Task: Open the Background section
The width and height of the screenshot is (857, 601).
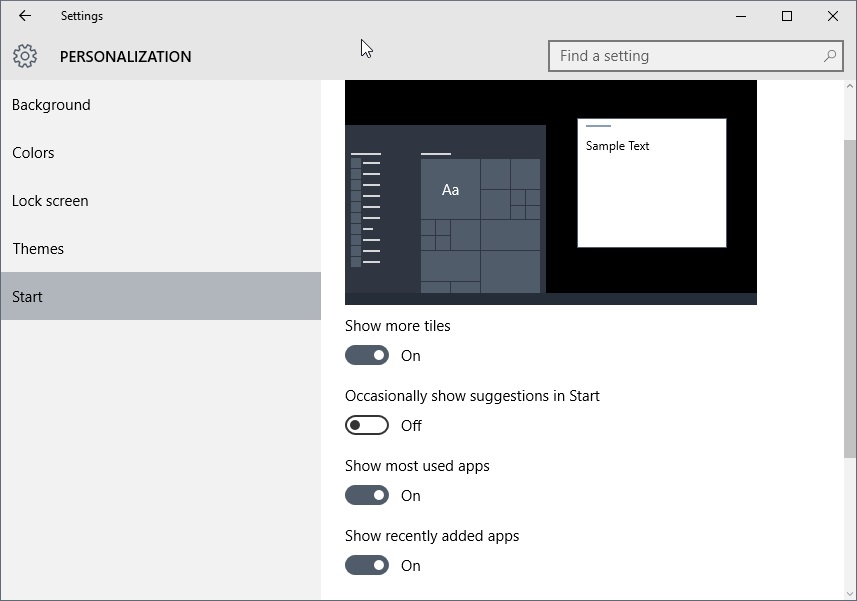Action: pyautogui.click(x=161, y=105)
